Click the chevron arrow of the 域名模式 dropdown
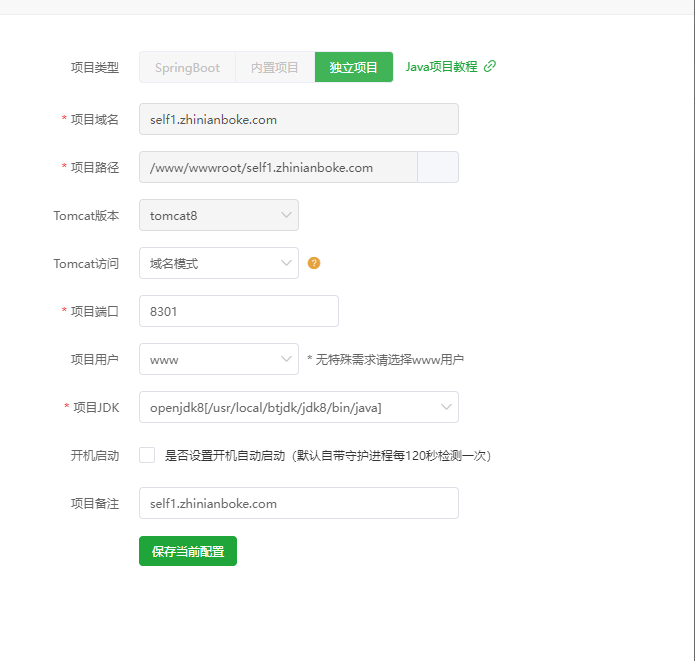 click(286, 263)
